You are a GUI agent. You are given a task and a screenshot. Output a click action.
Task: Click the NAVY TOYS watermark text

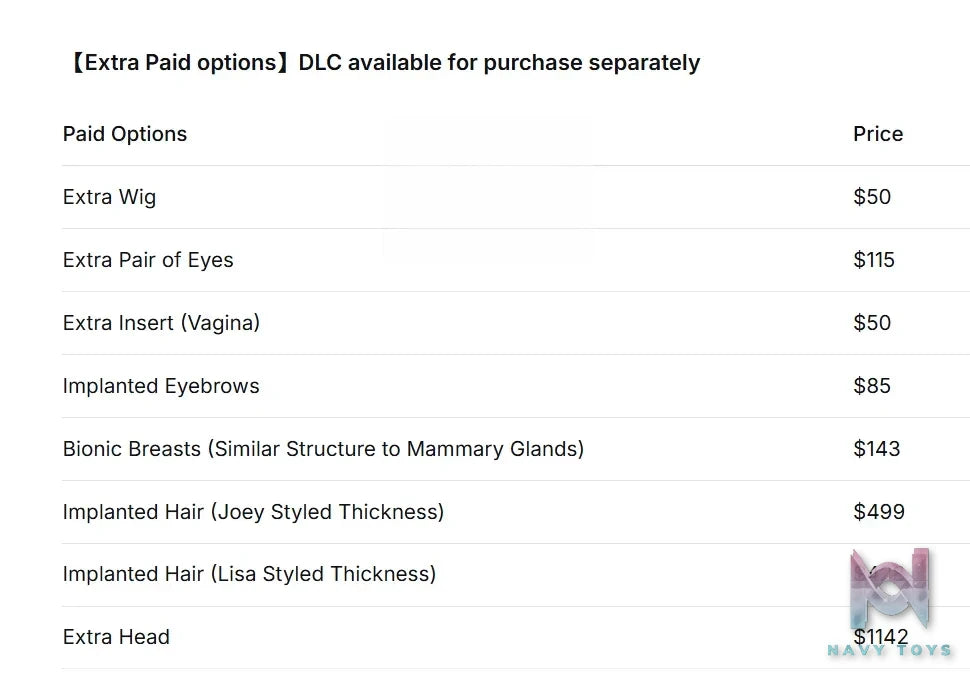[890, 650]
